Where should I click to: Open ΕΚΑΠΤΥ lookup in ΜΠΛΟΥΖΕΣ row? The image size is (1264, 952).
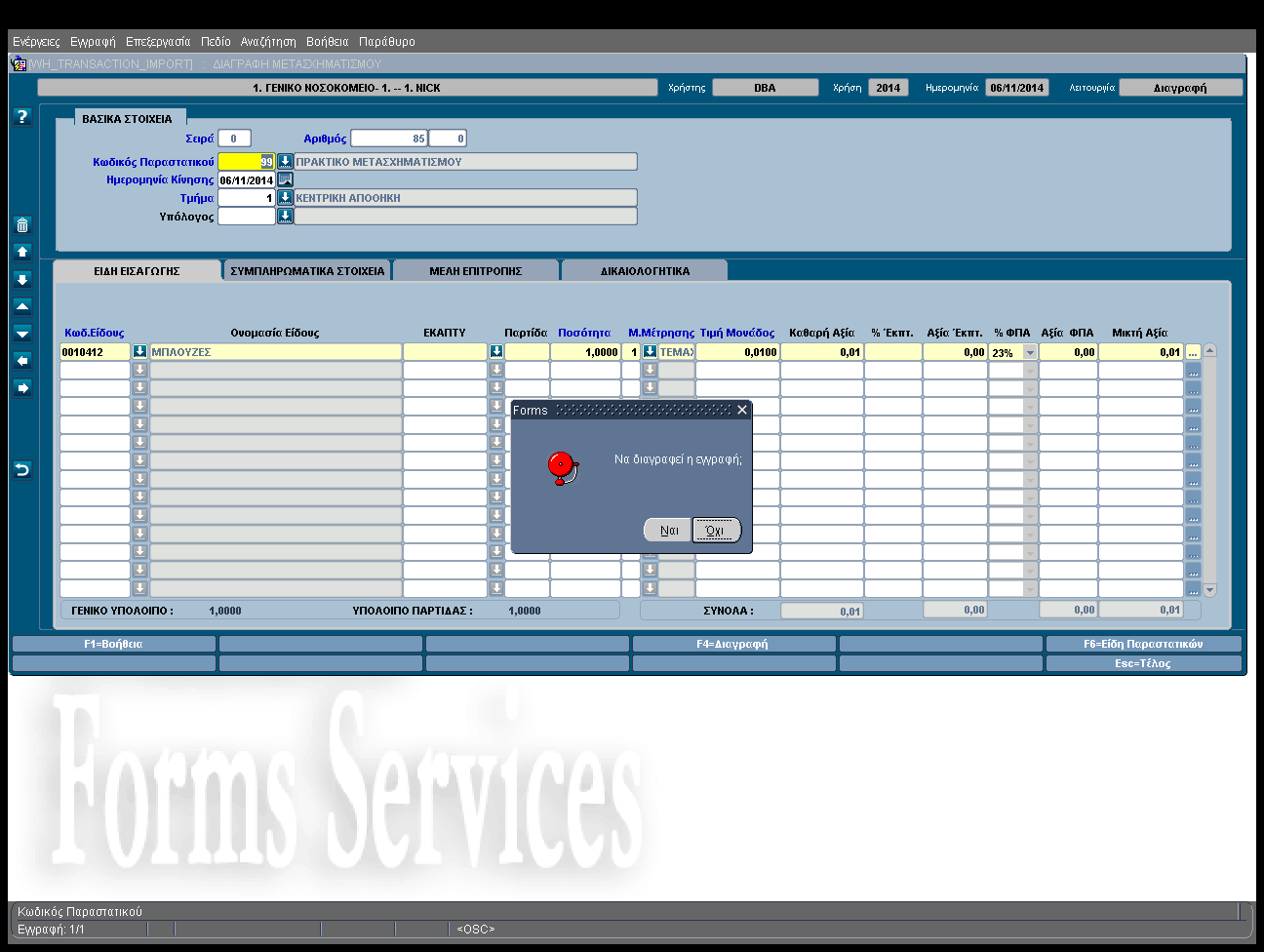[x=495, y=352]
